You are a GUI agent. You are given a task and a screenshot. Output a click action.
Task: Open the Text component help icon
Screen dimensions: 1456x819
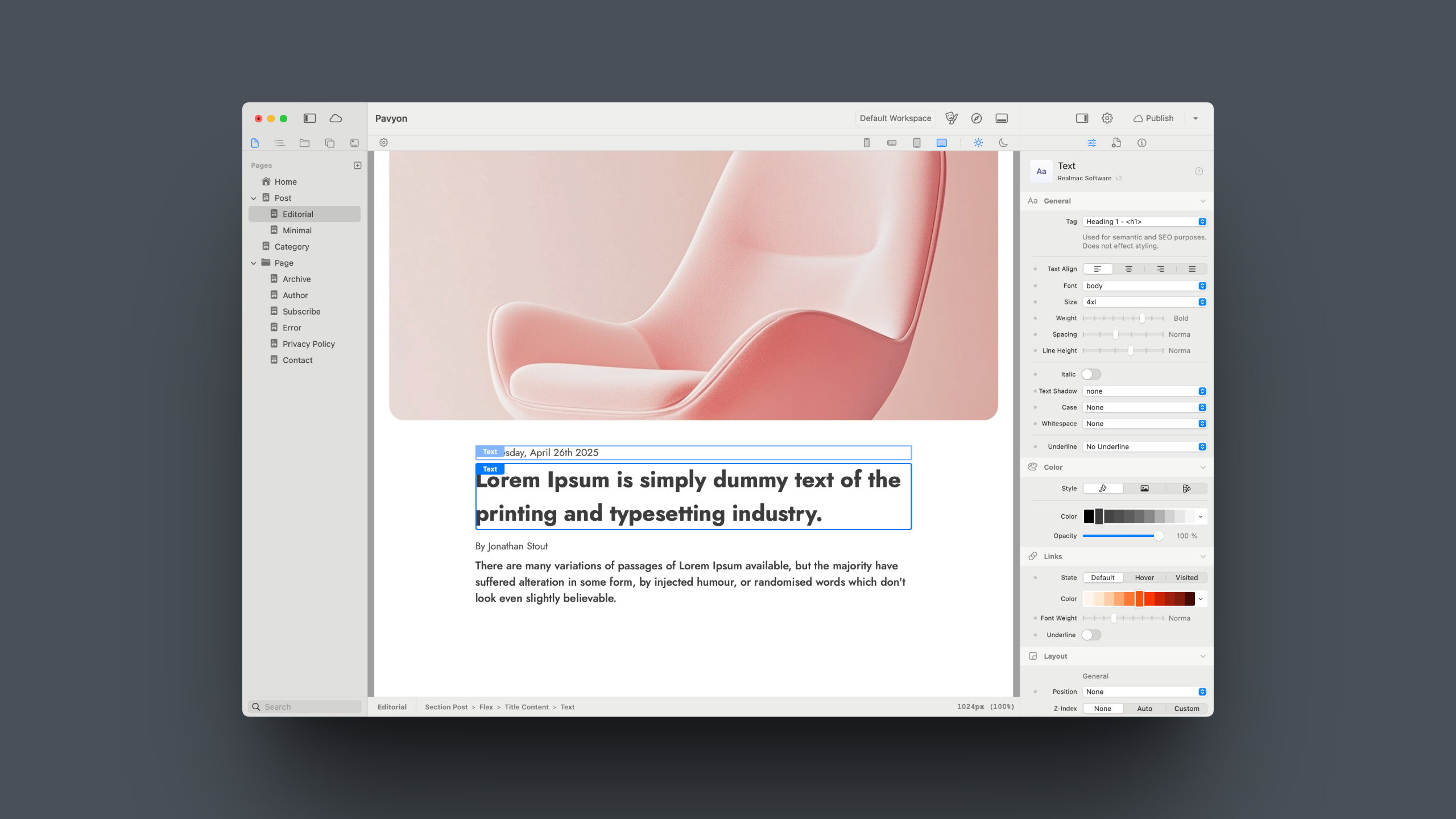tap(1199, 171)
